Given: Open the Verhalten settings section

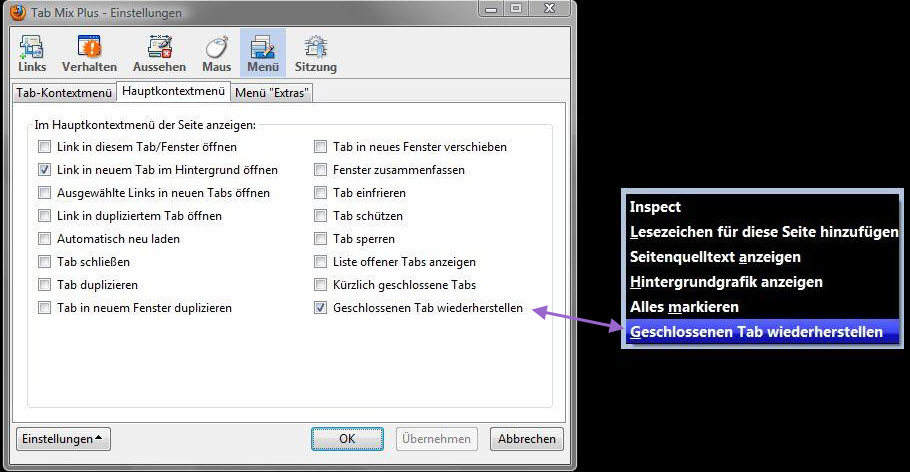Looking at the screenshot, I should [x=89, y=53].
